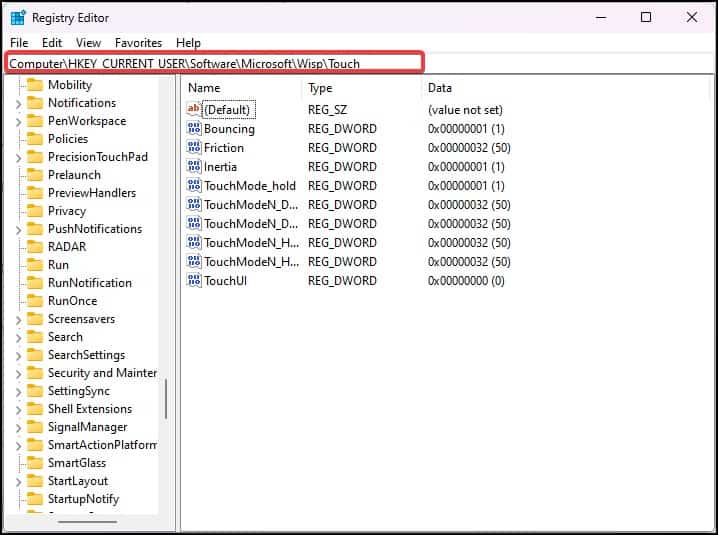Click the REG_SZ type cell
This screenshot has width=718, height=535.
point(327,110)
